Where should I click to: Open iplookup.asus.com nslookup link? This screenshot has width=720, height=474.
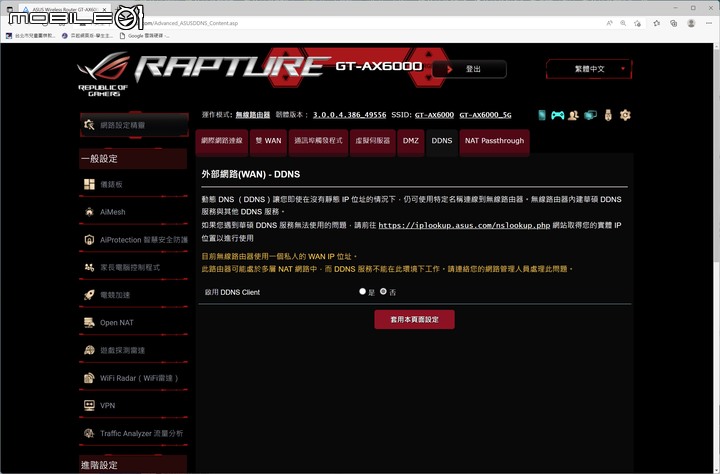(x=464, y=225)
